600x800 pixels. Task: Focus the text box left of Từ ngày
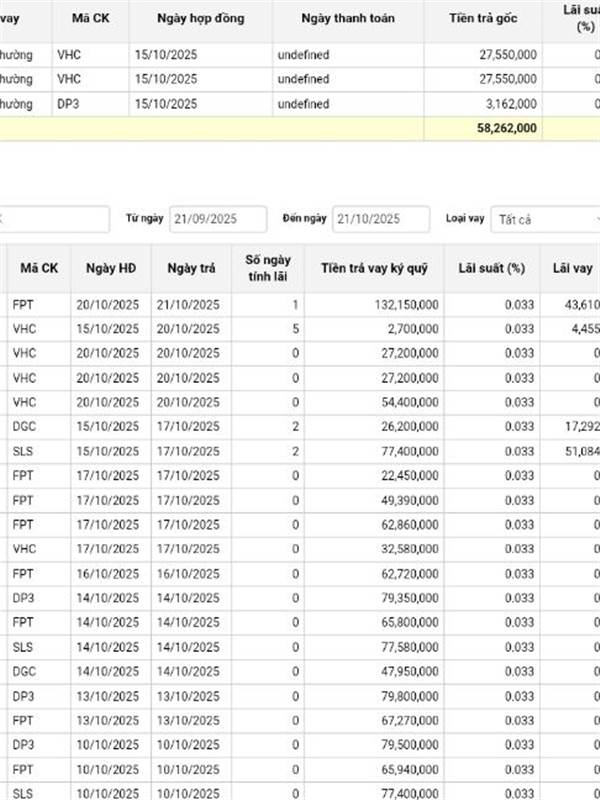[x=54, y=219]
